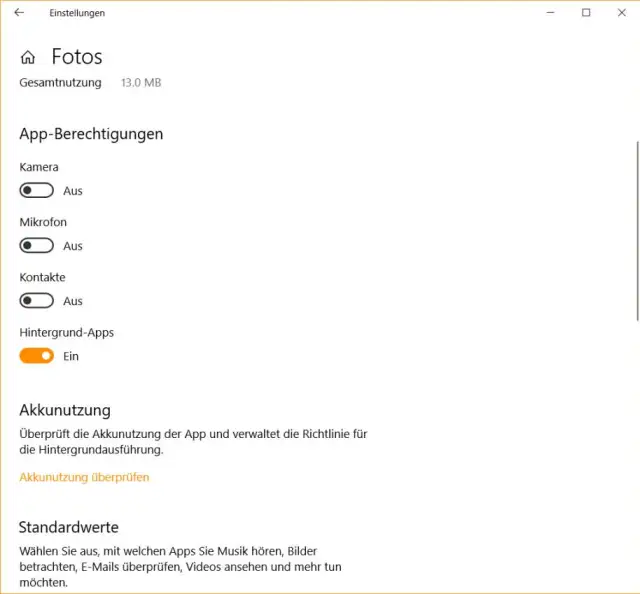This screenshot has width=640, height=594.
Task: Click the Einstellungen window title text
Action: tap(77, 13)
